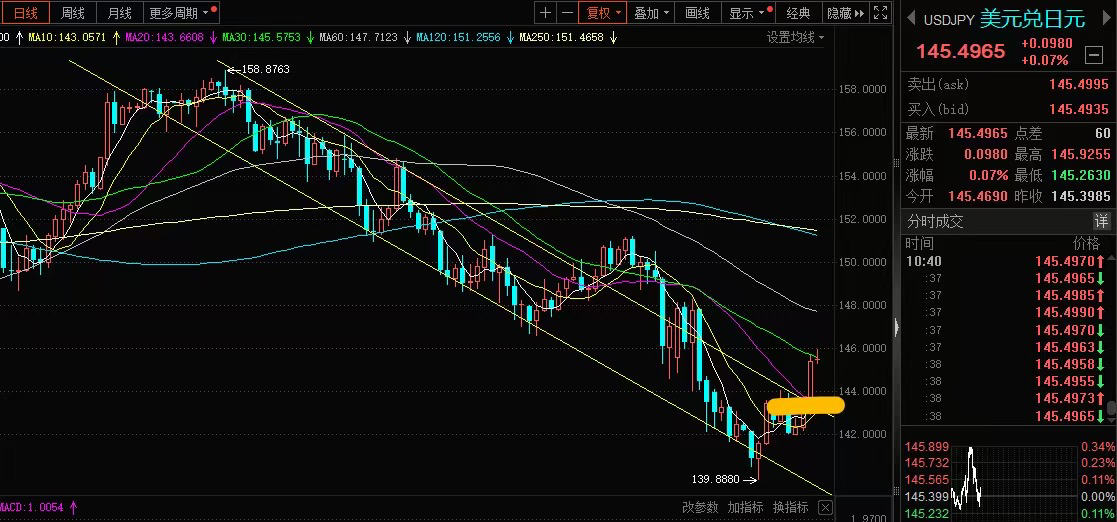Image resolution: width=1117 pixels, height=522 pixels.
Task: Toggle fullscreen chart view icon
Action: coord(881,13)
